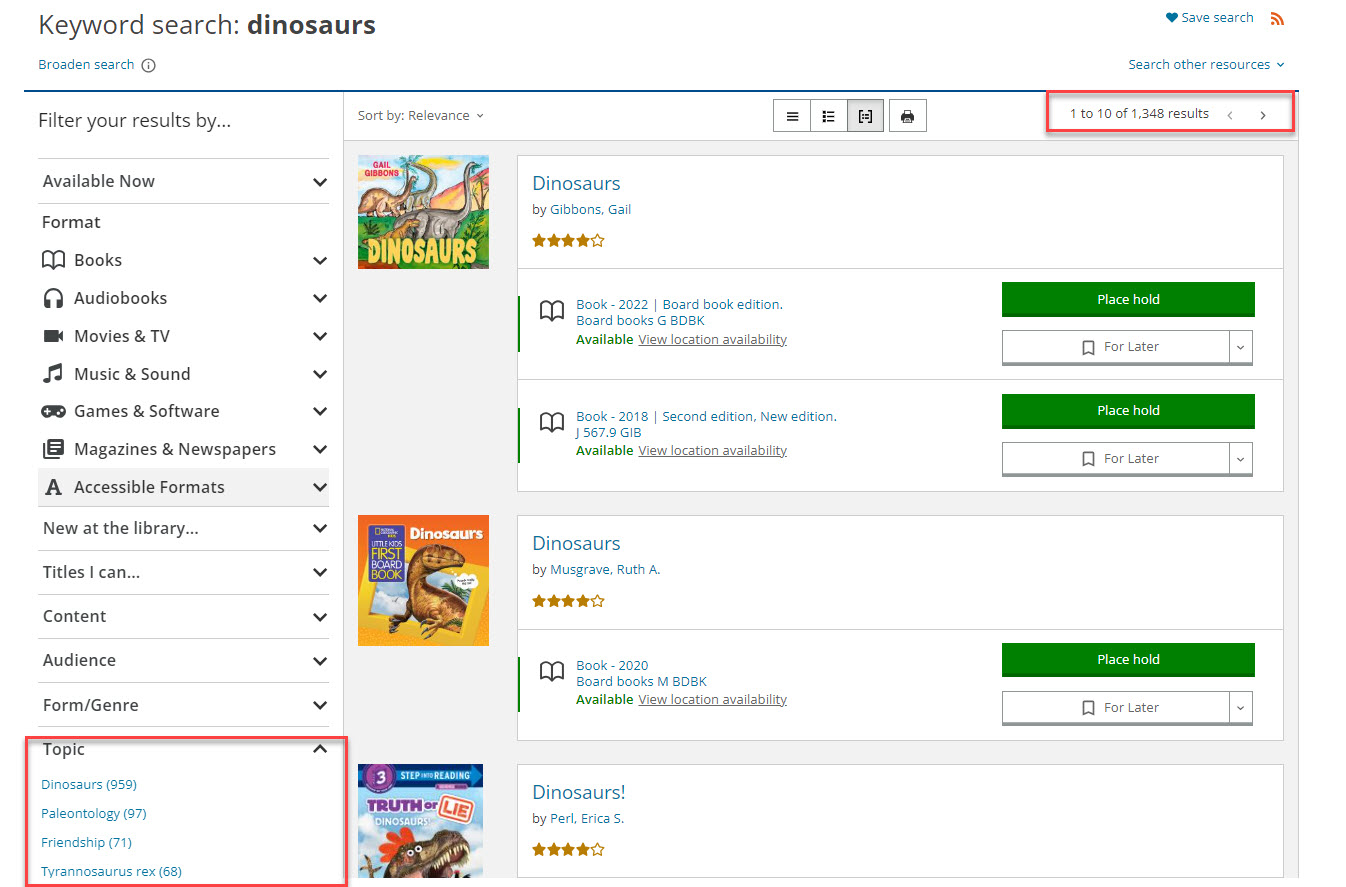Click the Broaden search info icon
This screenshot has height=887, width=1346.
pyautogui.click(x=148, y=65)
